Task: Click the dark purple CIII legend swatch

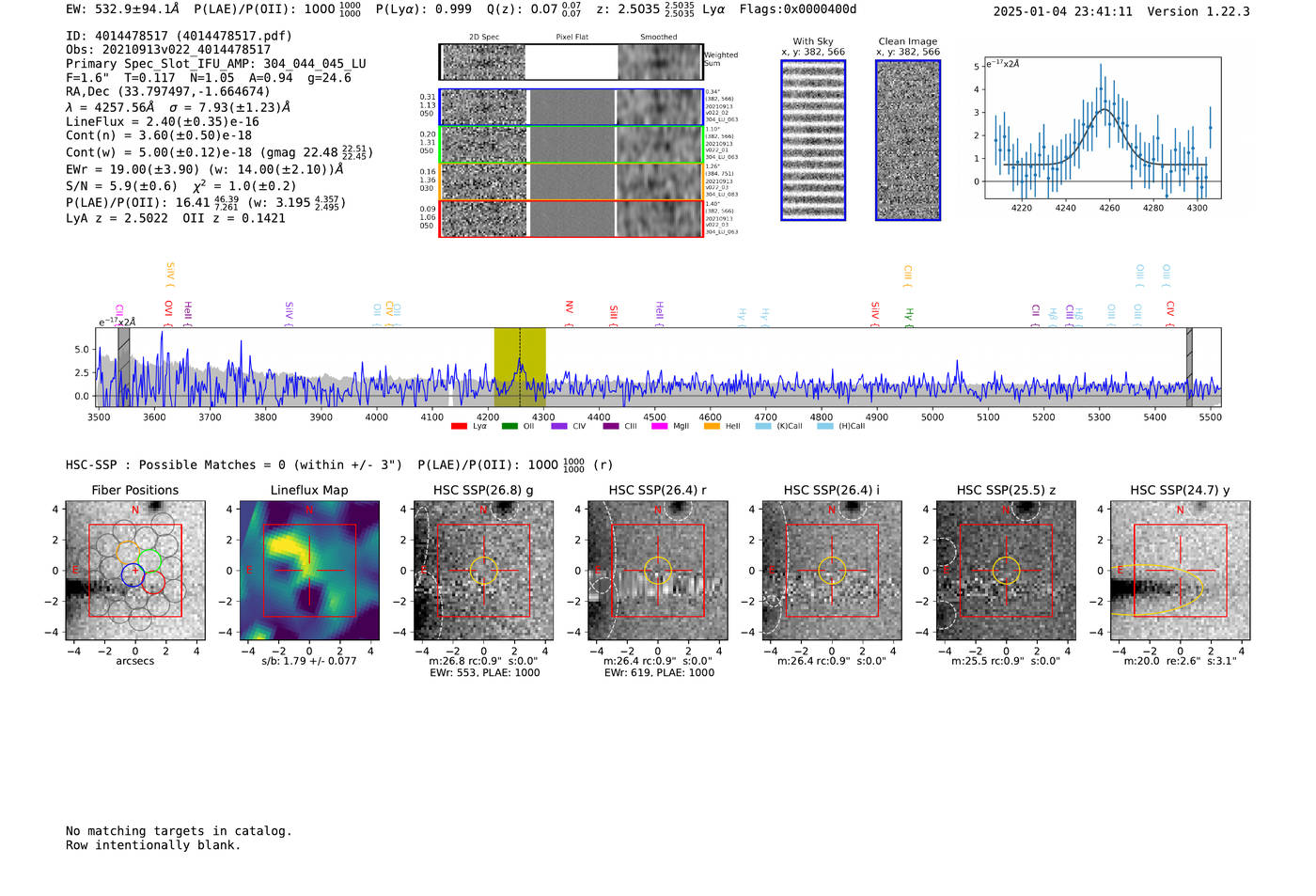Action: 611,426
